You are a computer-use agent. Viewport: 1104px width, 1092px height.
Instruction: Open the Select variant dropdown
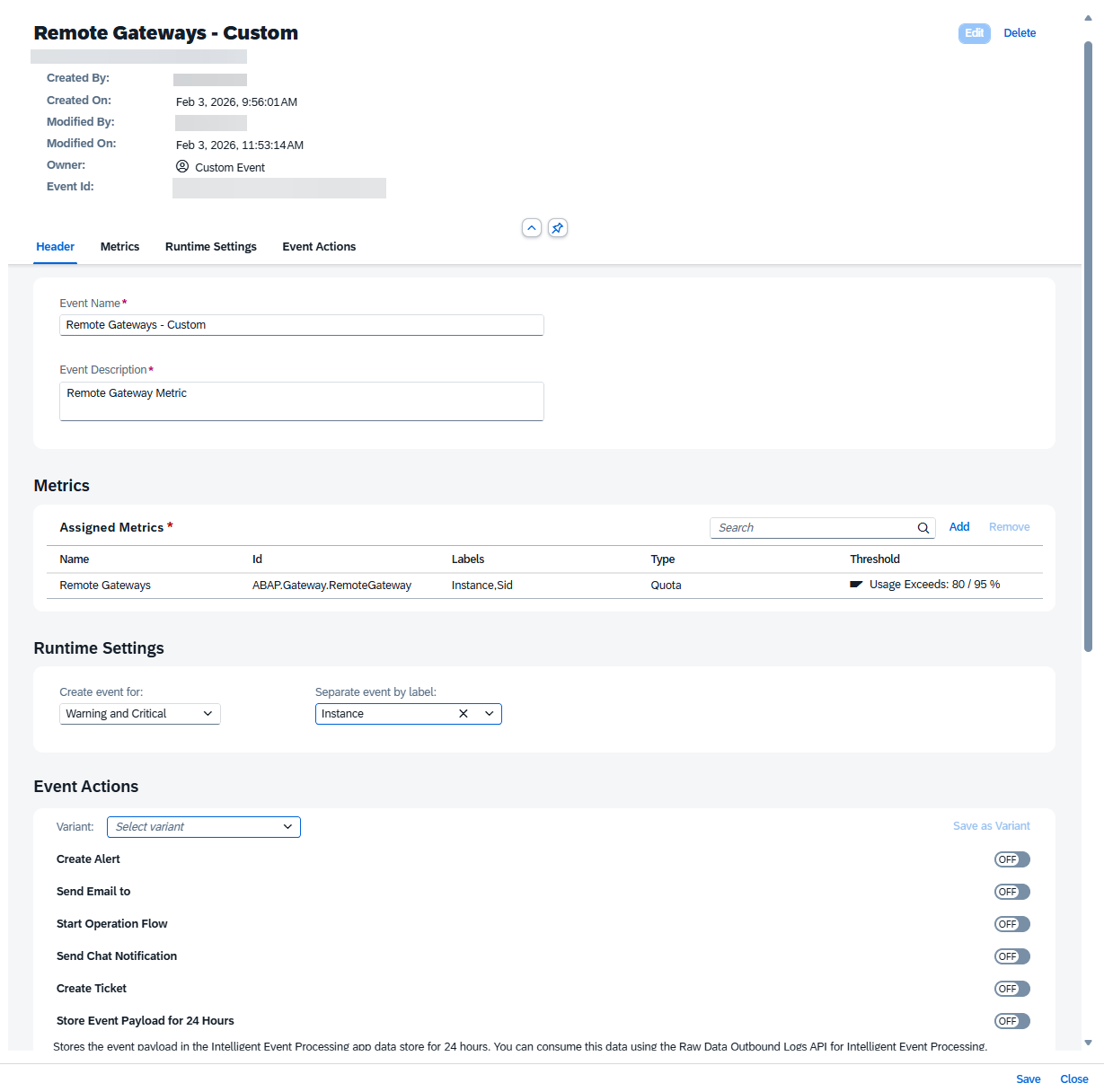(203, 827)
